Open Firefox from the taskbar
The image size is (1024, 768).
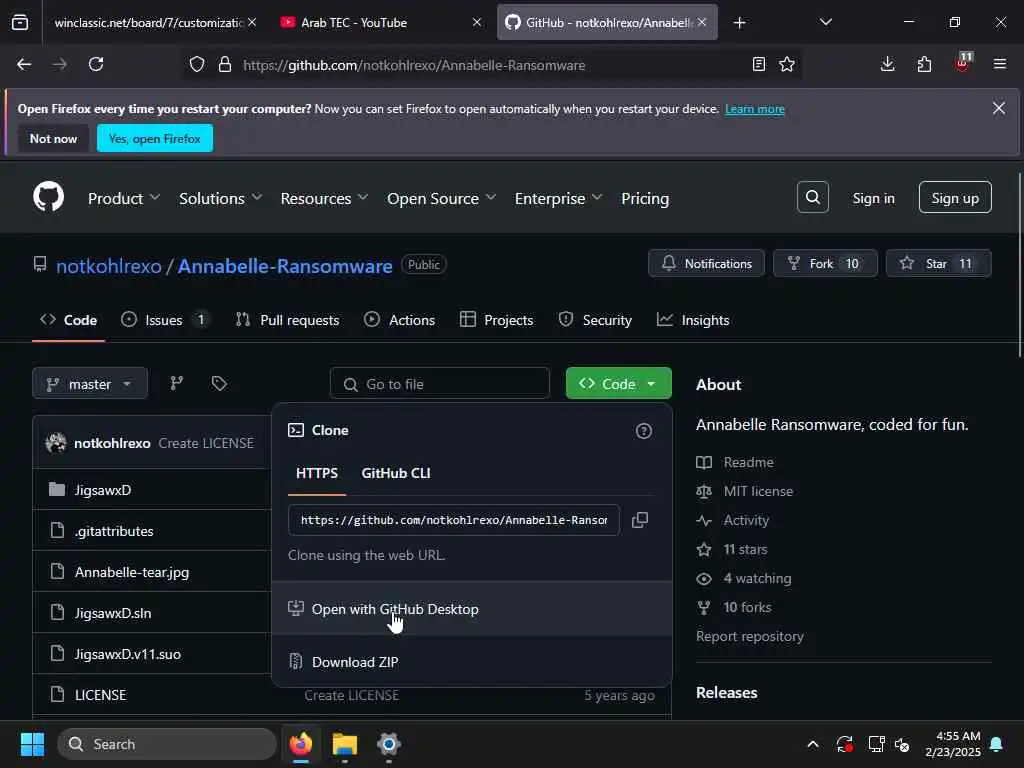point(301,744)
